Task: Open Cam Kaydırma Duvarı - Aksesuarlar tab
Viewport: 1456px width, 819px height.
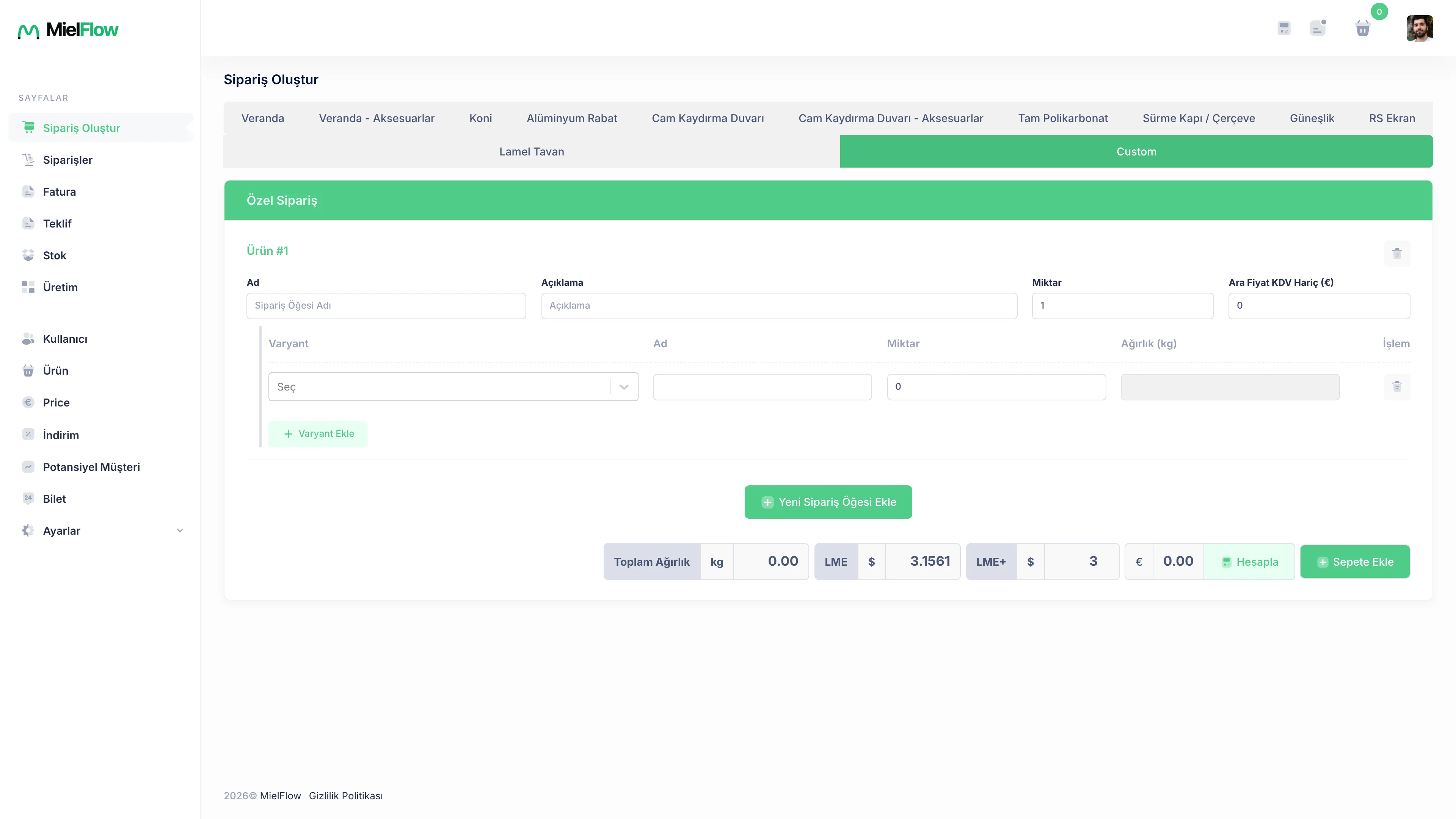Action: (891, 118)
